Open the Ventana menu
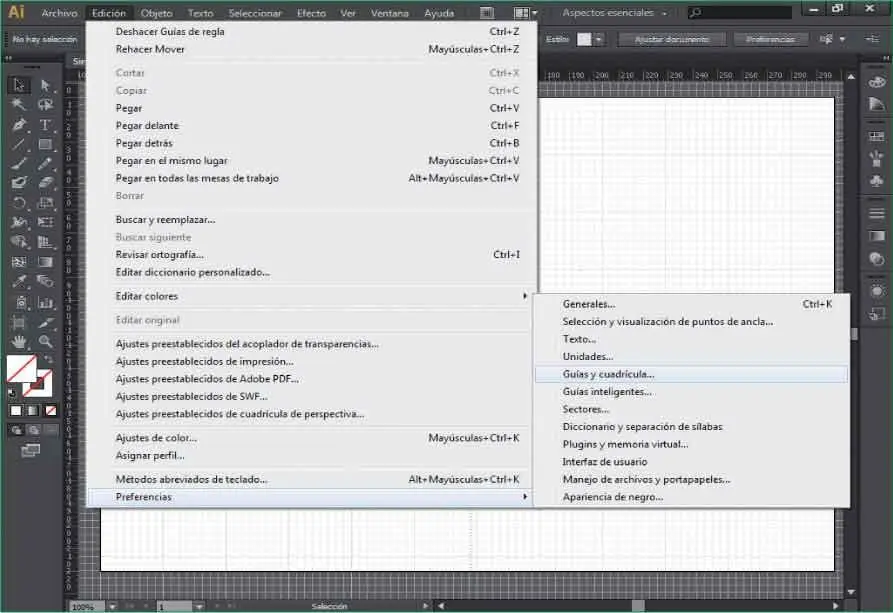 point(390,13)
